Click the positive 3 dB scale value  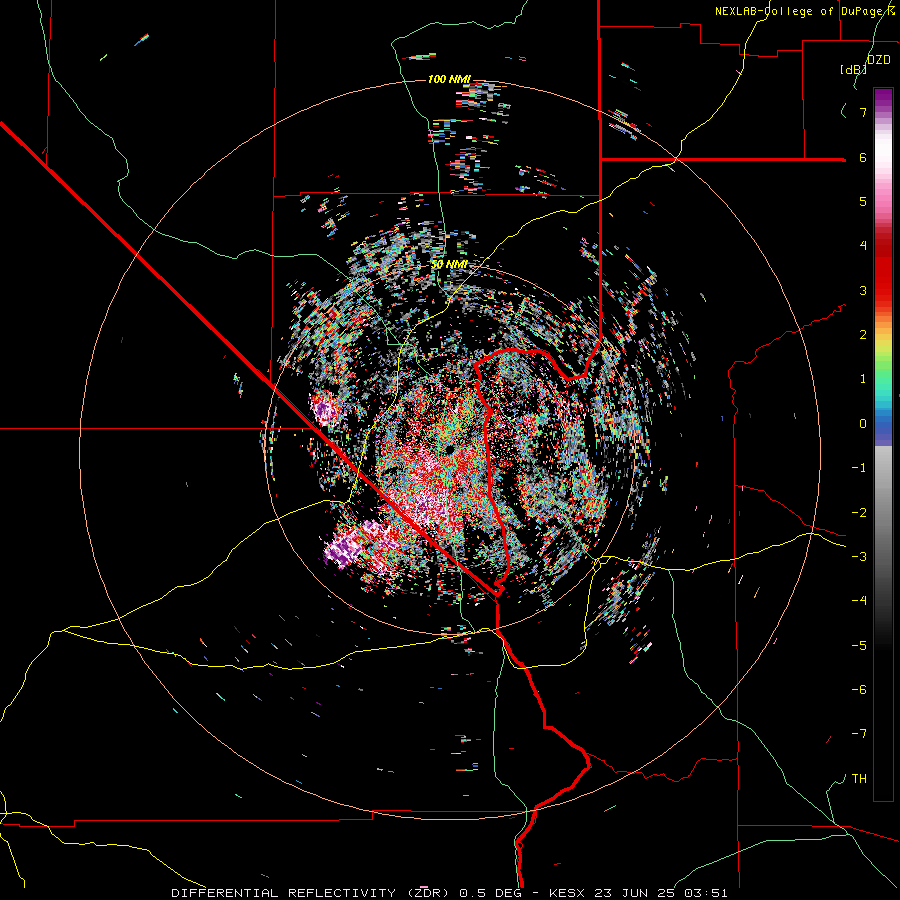(863, 290)
